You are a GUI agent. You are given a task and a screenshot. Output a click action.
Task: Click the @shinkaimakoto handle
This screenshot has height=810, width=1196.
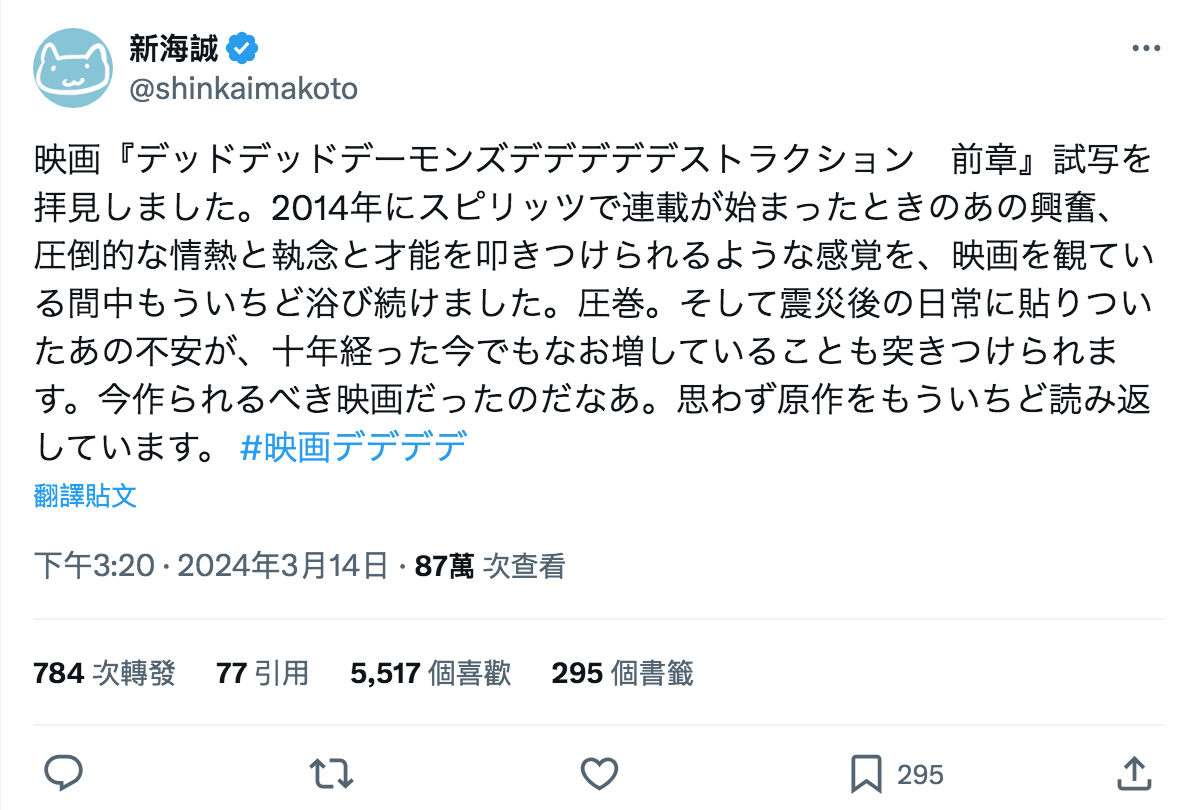click(243, 89)
